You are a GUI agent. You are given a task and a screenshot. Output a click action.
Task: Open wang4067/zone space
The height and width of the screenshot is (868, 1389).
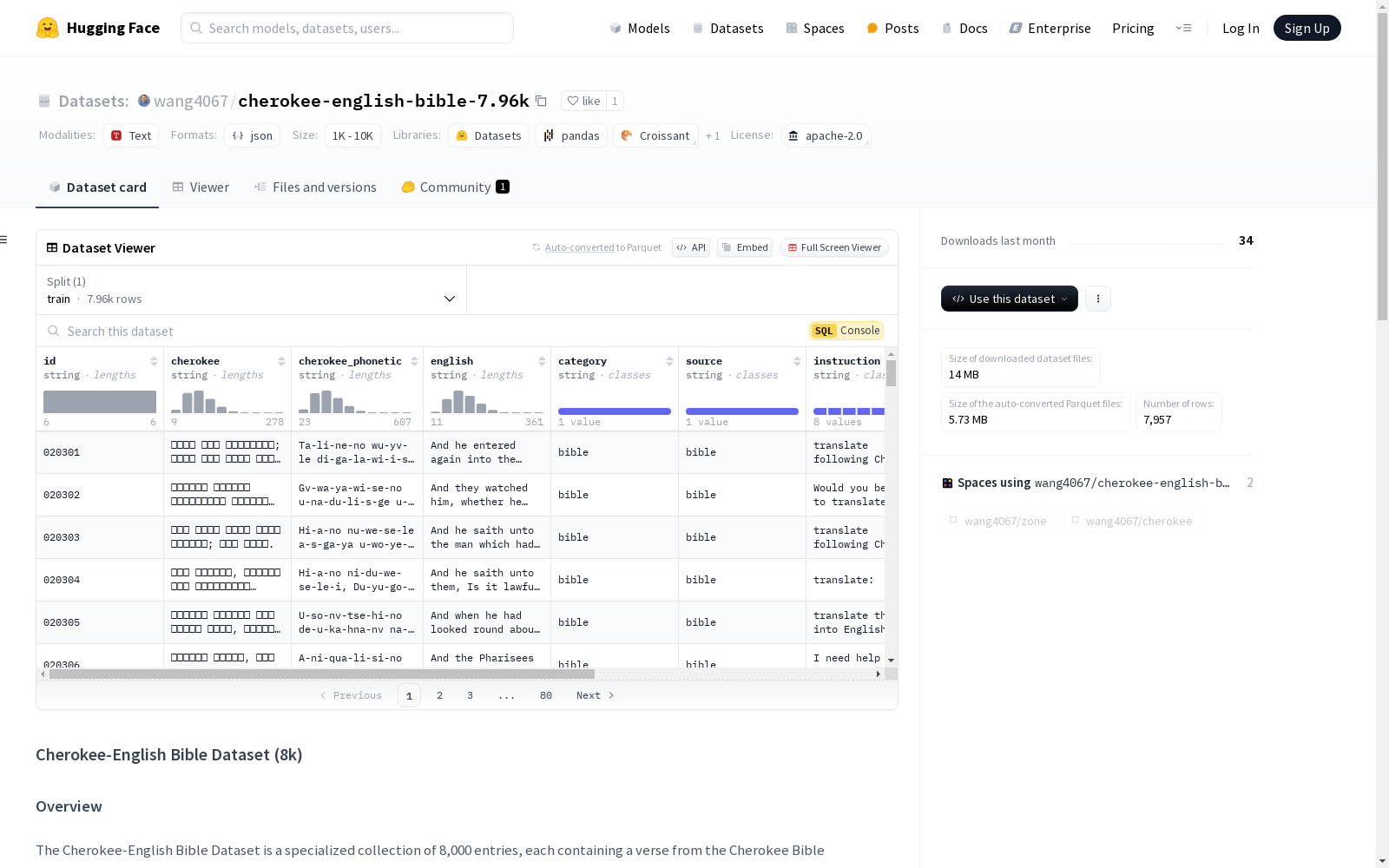[x=998, y=521]
